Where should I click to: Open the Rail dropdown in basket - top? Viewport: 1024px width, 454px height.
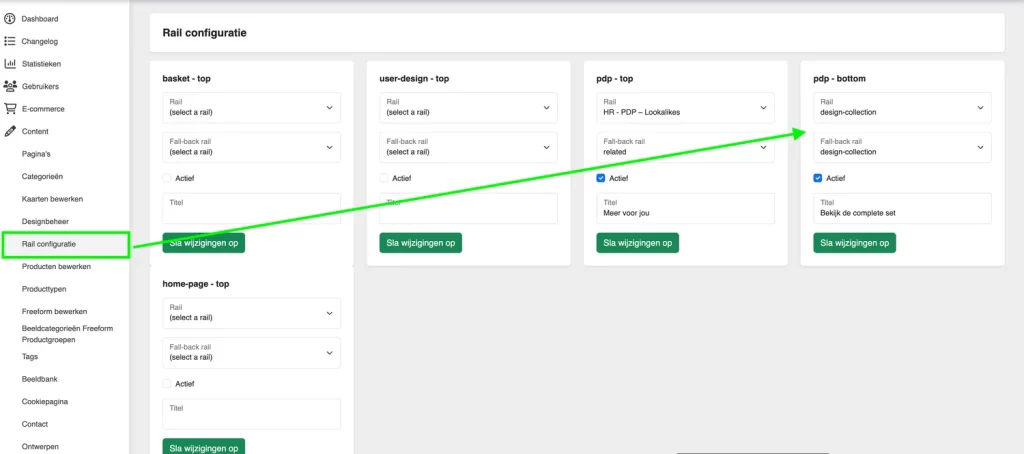(251, 108)
